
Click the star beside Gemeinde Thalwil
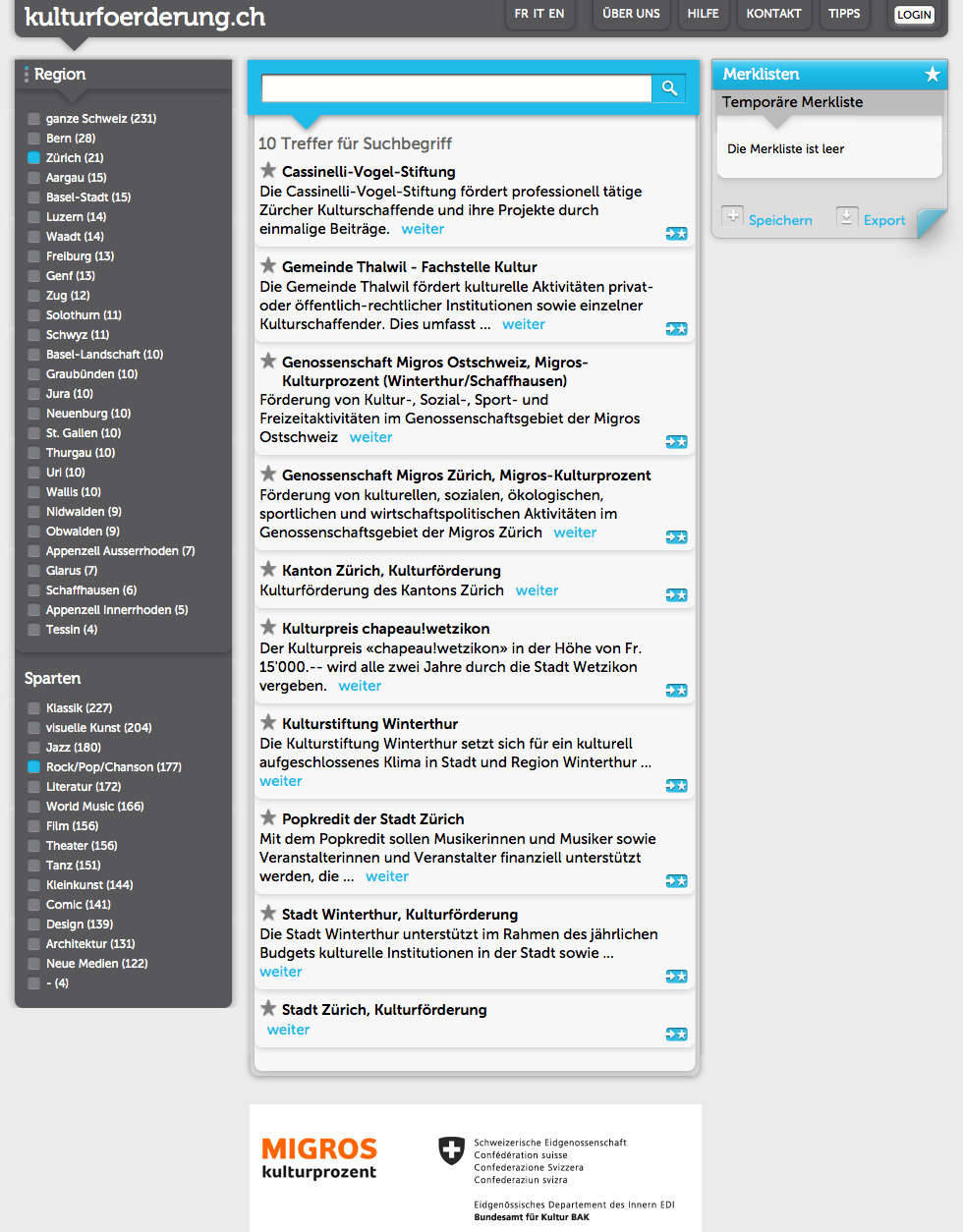268,265
